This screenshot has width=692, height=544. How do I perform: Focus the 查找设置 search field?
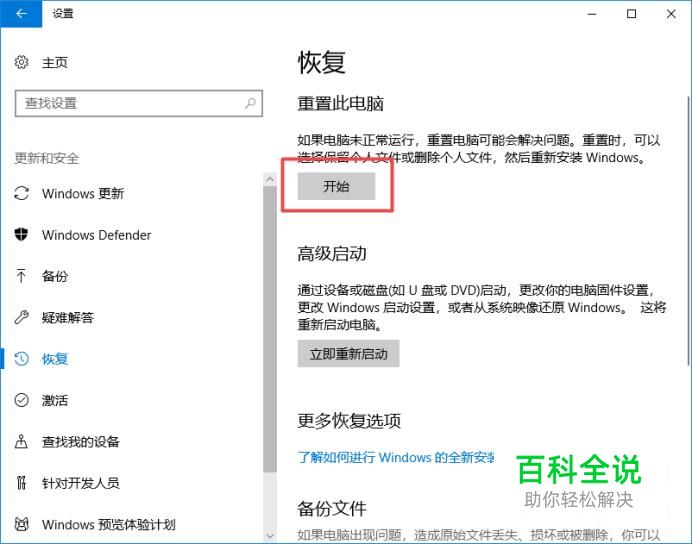point(139,103)
